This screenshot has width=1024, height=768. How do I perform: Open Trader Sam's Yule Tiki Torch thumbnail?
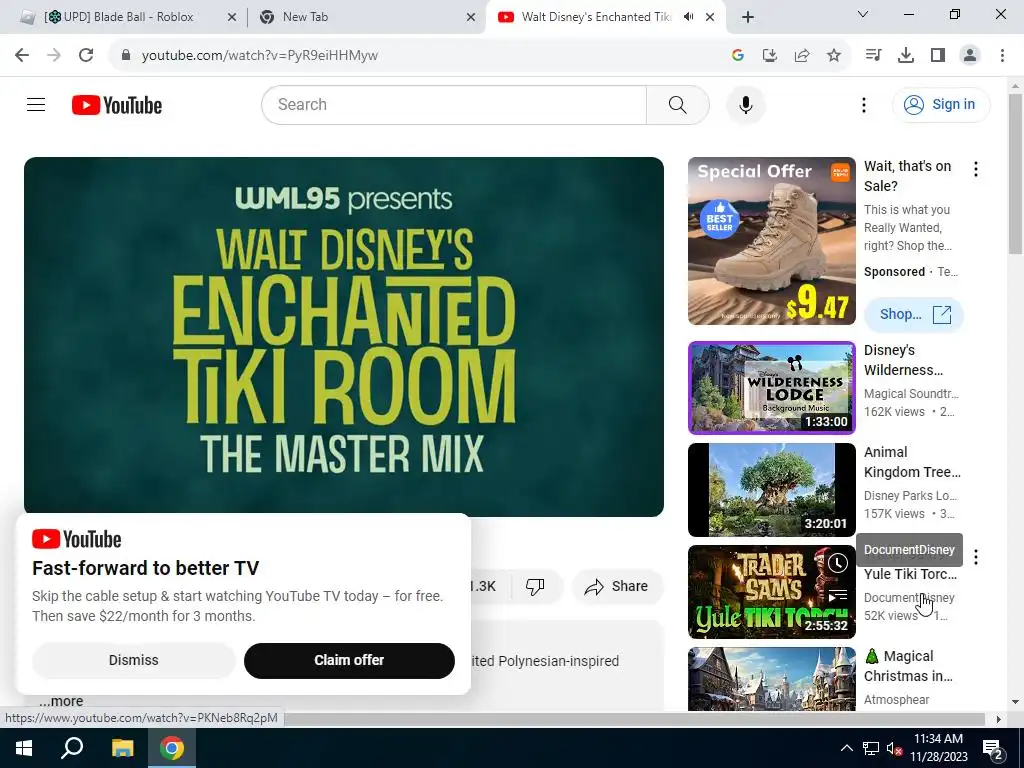coord(771,592)
